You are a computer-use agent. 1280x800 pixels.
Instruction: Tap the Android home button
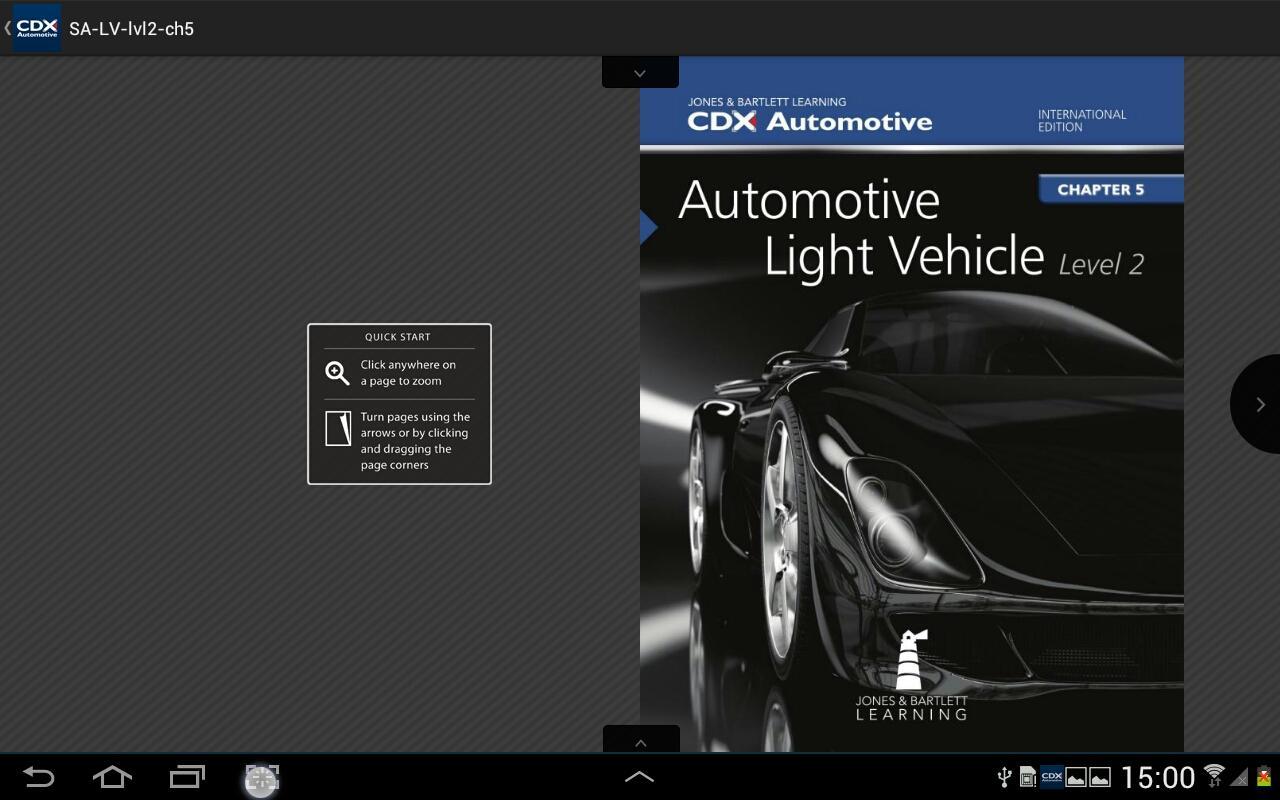click(x=112, y=777)
